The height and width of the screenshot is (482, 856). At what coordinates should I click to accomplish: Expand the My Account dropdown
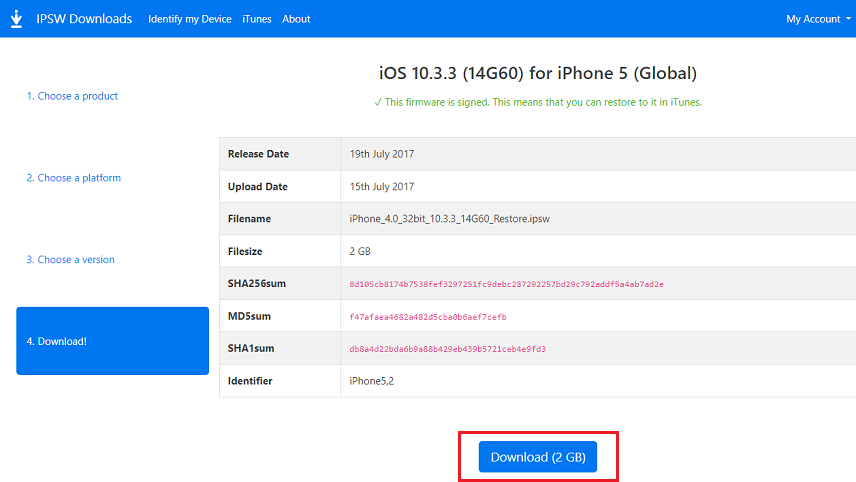click(818, 19)
